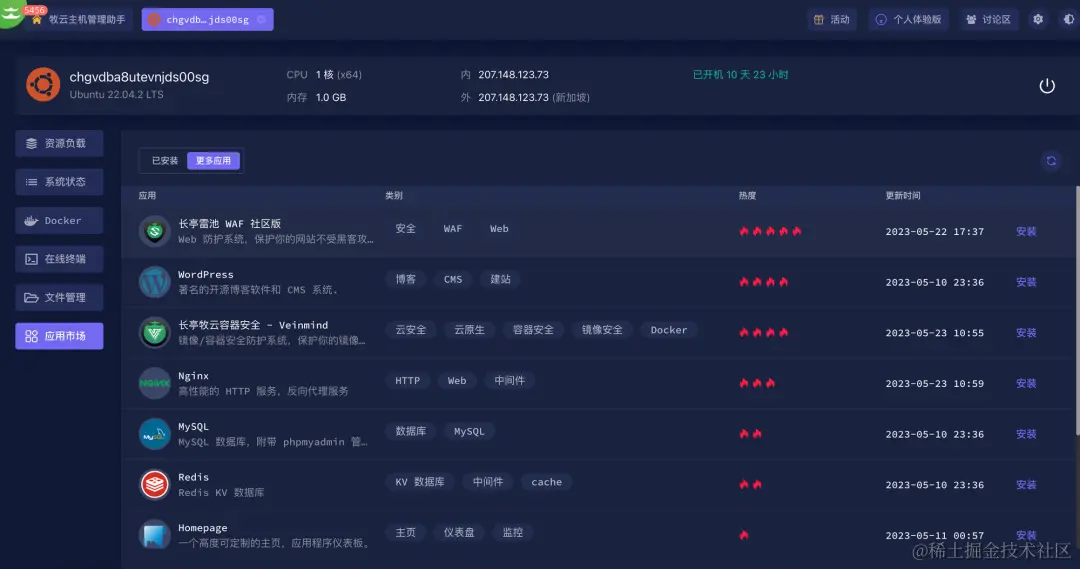Click the Nginx app icon
Image resolution: width=1080 pixels, height=569 pixels.
click(154, 383)
